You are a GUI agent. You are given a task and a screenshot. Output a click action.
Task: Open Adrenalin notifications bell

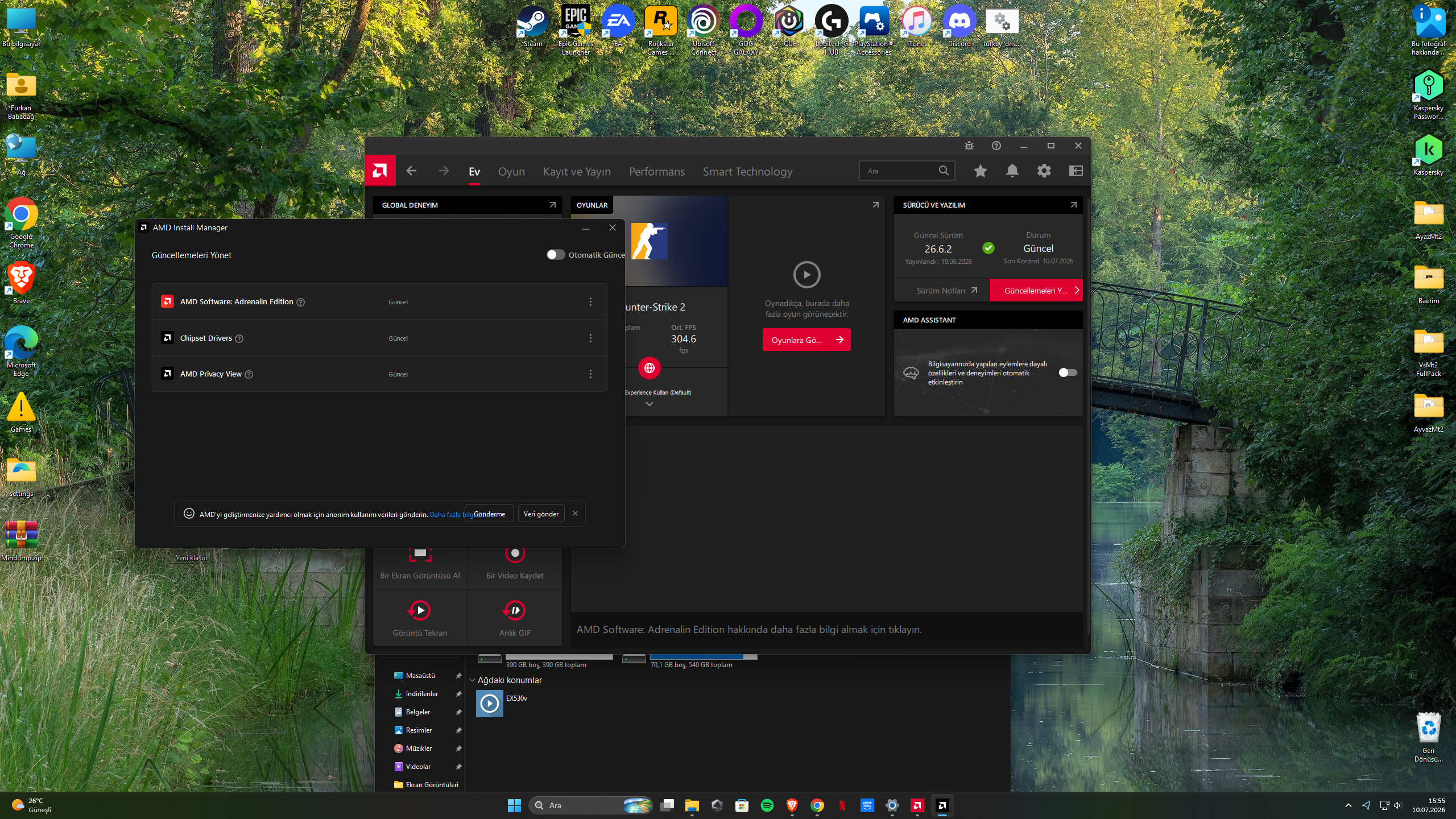click(x=1012, y=171)
